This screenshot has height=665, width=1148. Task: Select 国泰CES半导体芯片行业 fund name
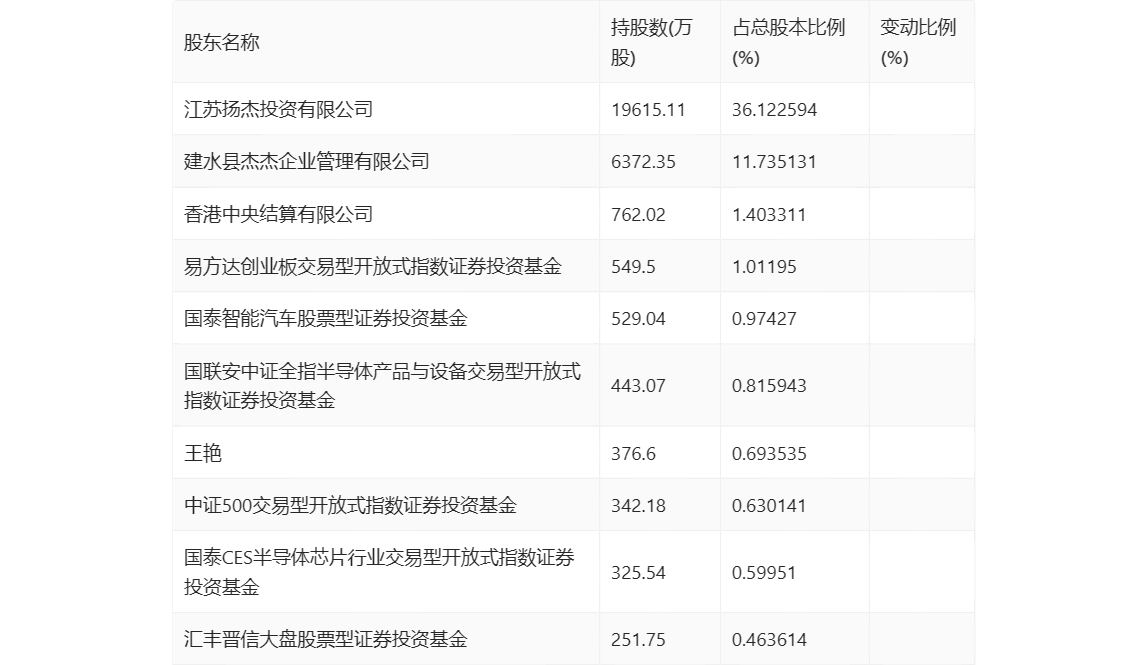click(x=379, y=573)
